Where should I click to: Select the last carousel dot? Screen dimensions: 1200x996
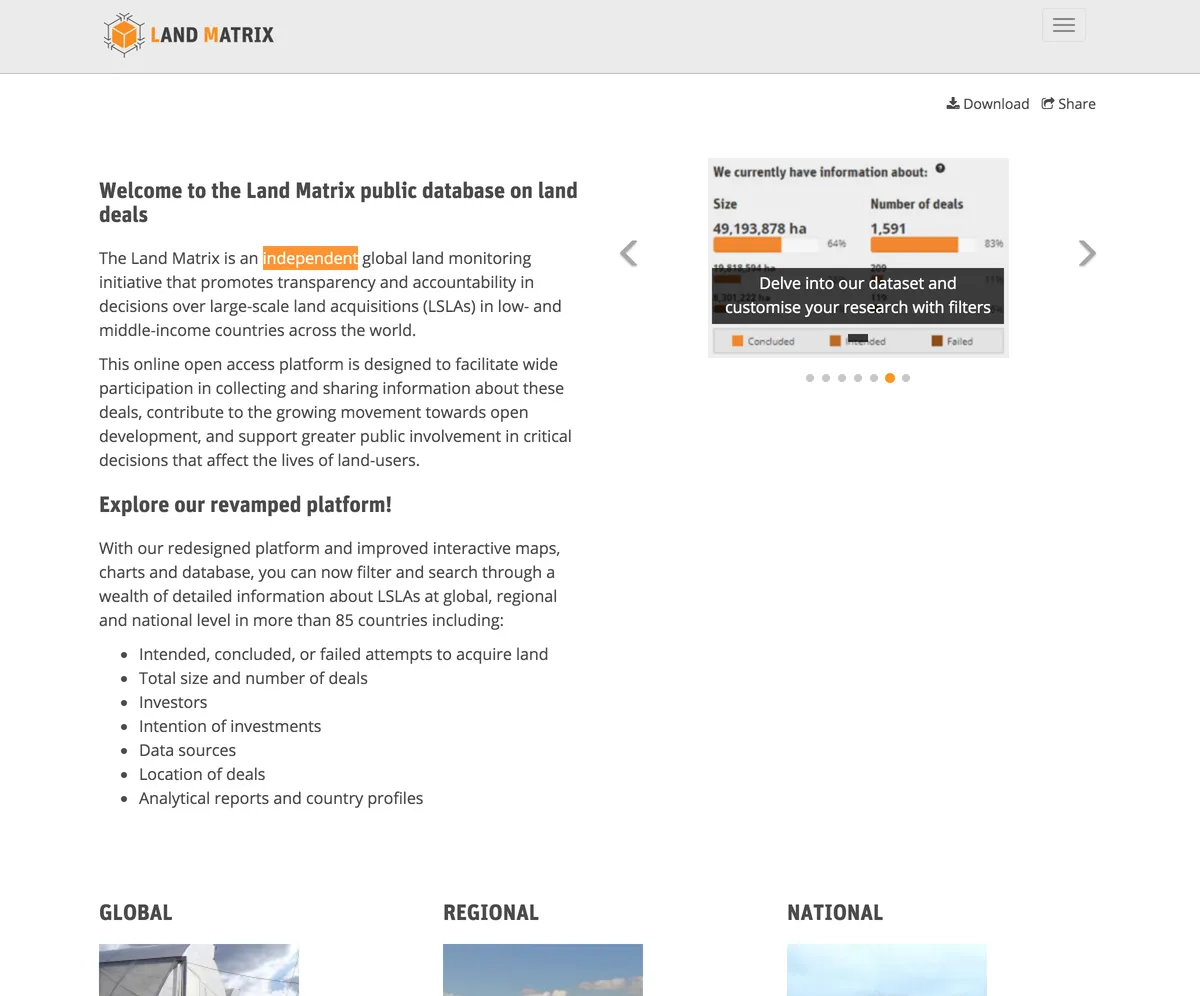point(906,378)
